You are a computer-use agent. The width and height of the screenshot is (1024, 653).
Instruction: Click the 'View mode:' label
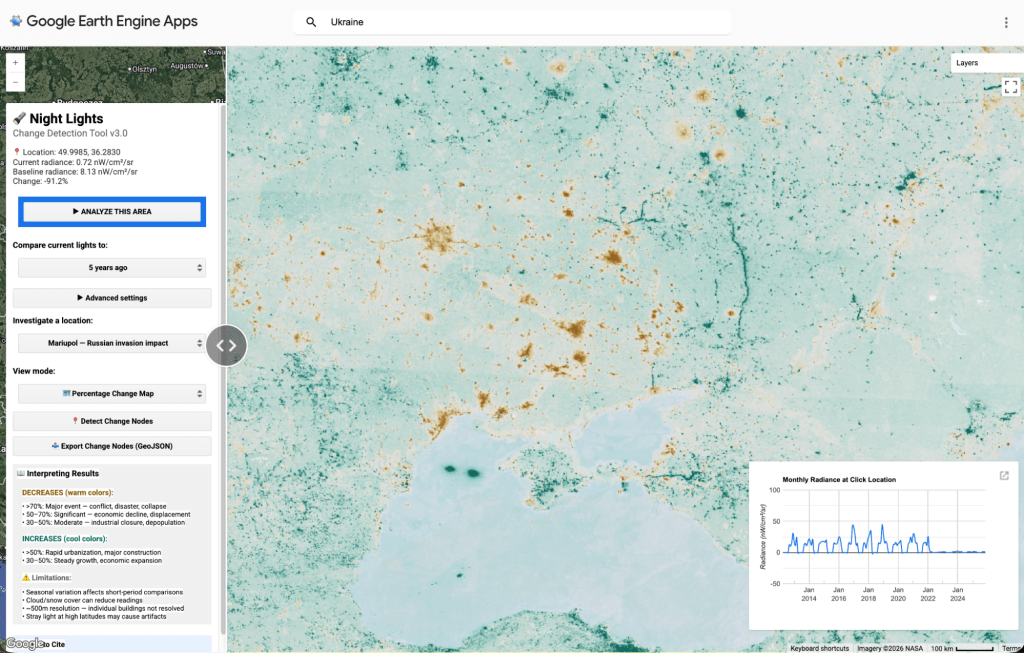click(x=34, y=371)
